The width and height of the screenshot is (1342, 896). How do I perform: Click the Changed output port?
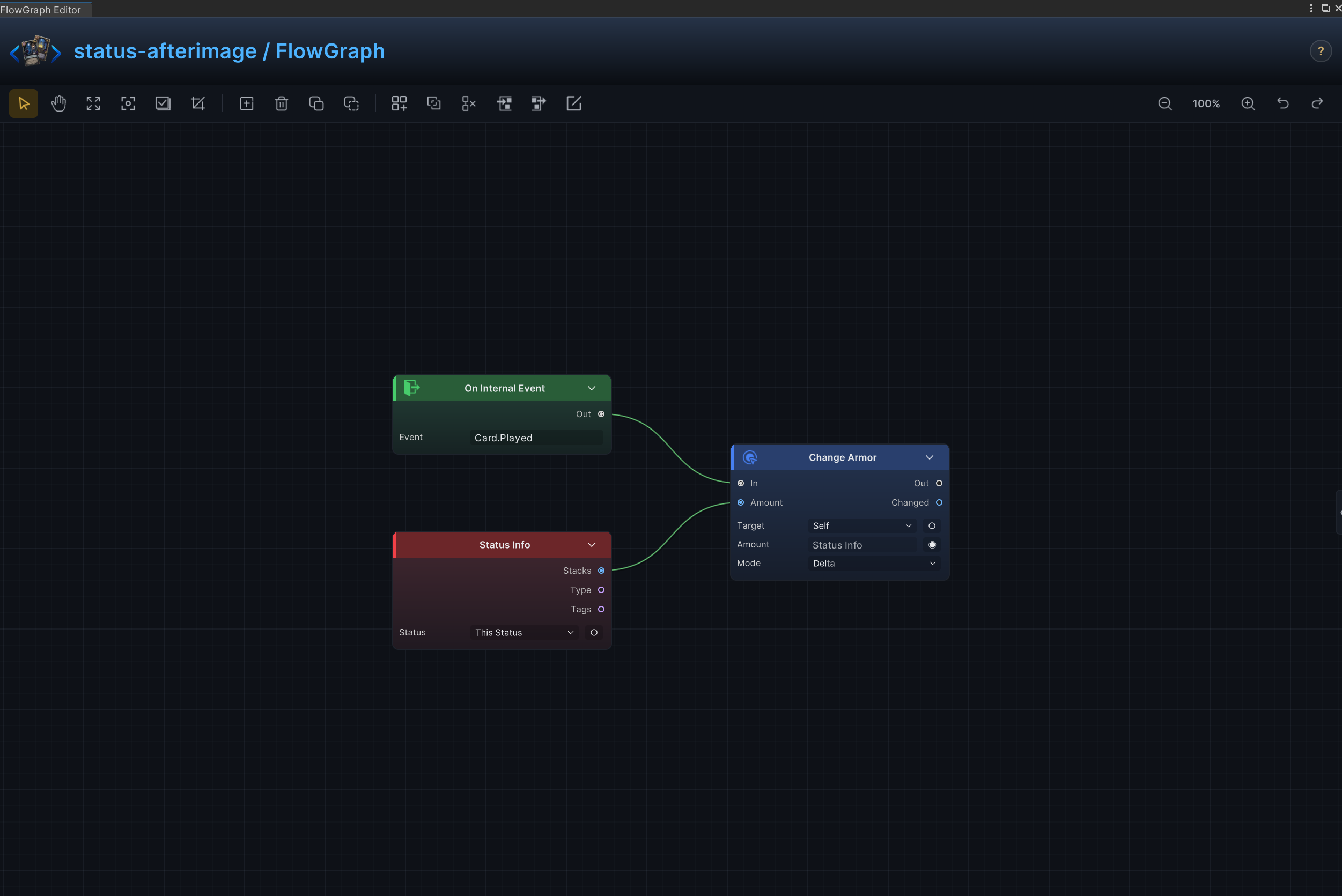pos(939,503)
